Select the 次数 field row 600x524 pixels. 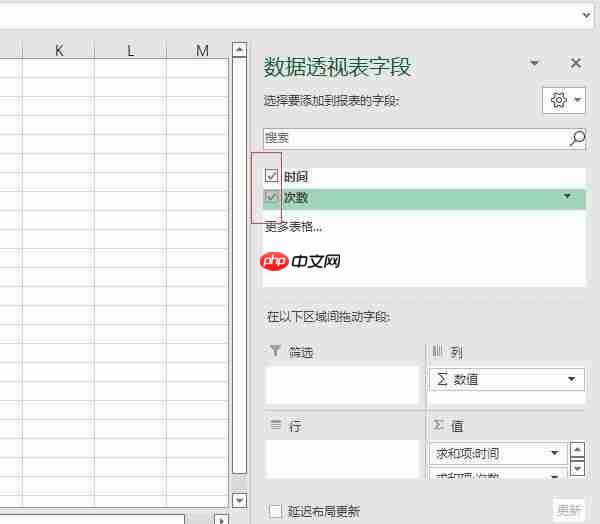coord(424,199)
